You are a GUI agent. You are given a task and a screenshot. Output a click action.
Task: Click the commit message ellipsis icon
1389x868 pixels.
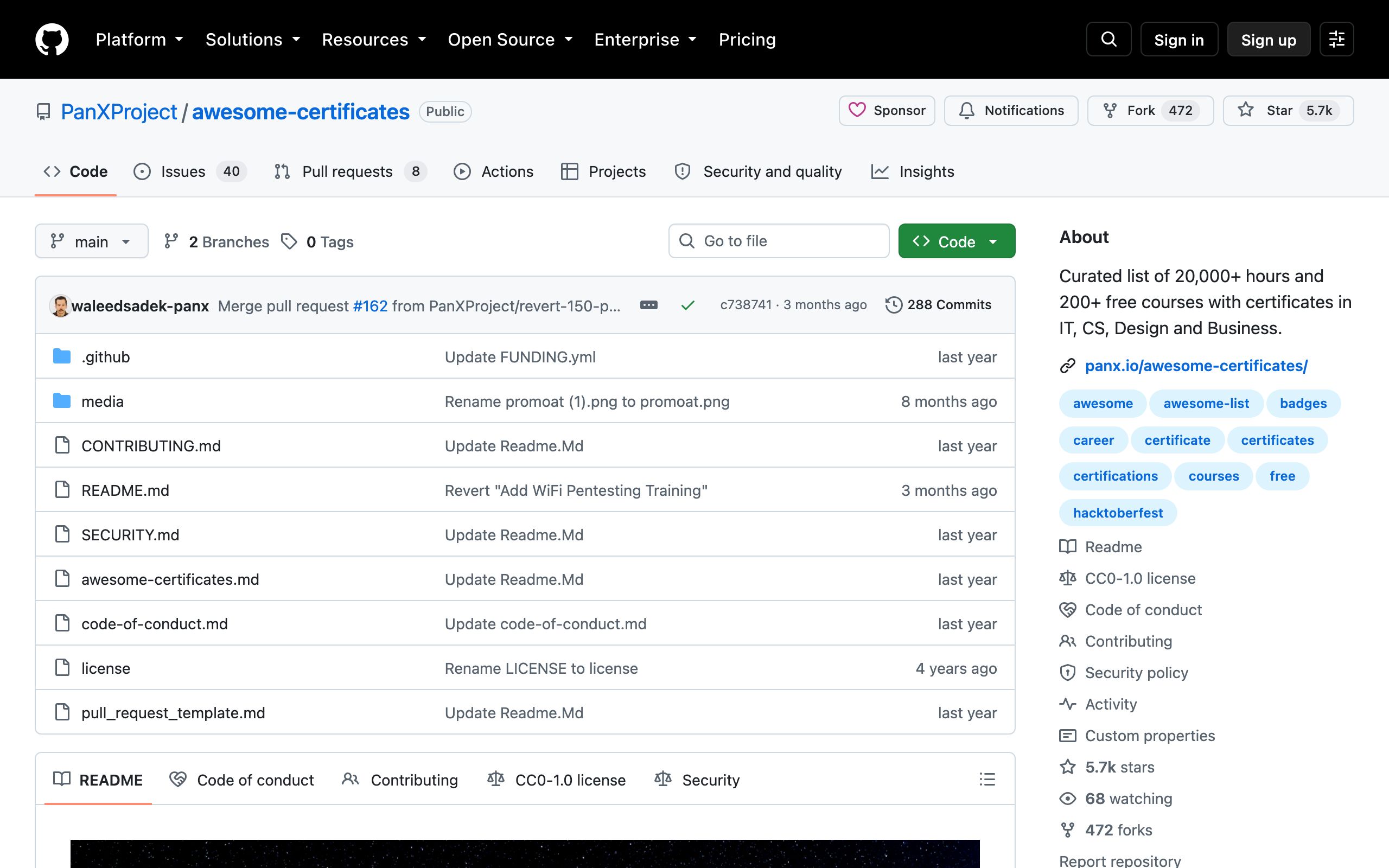click(x=648, y=305)
